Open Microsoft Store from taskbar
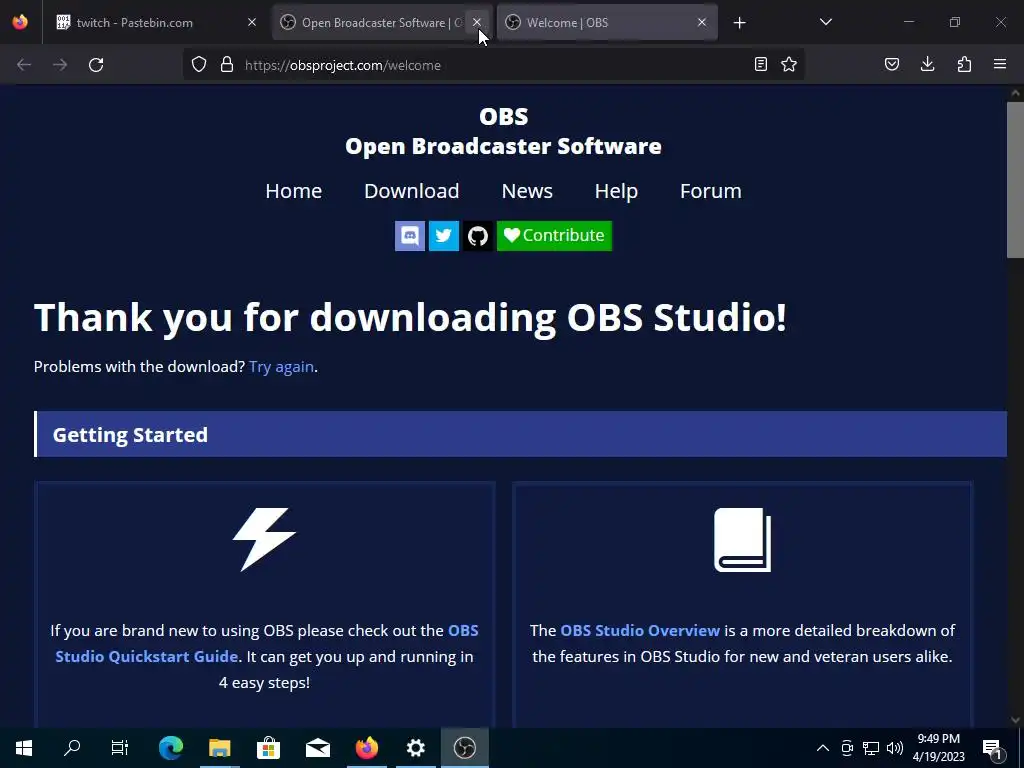The height and width of the screenshot is (768, 1024). 268,748
